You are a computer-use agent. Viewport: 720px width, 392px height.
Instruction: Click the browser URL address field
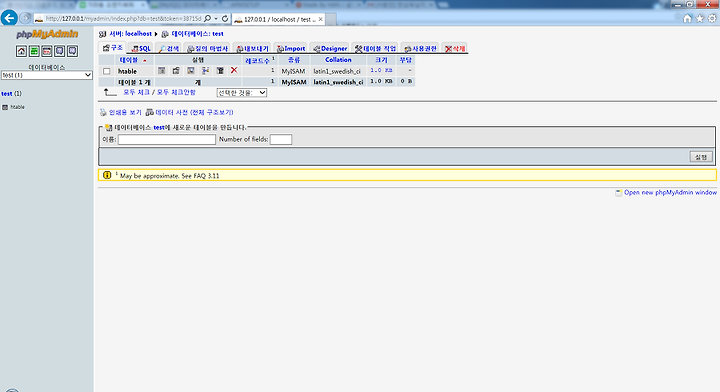pos(123,19)
